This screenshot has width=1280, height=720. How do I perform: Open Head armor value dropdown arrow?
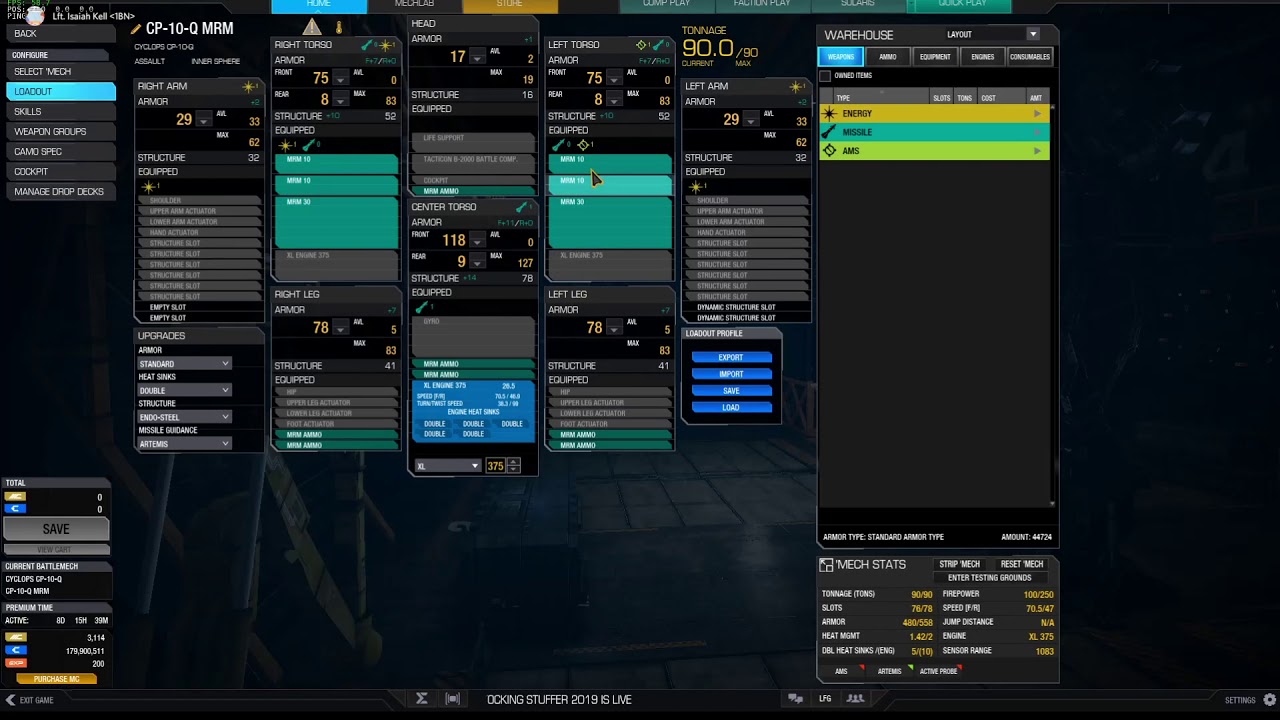coord(477,58)
